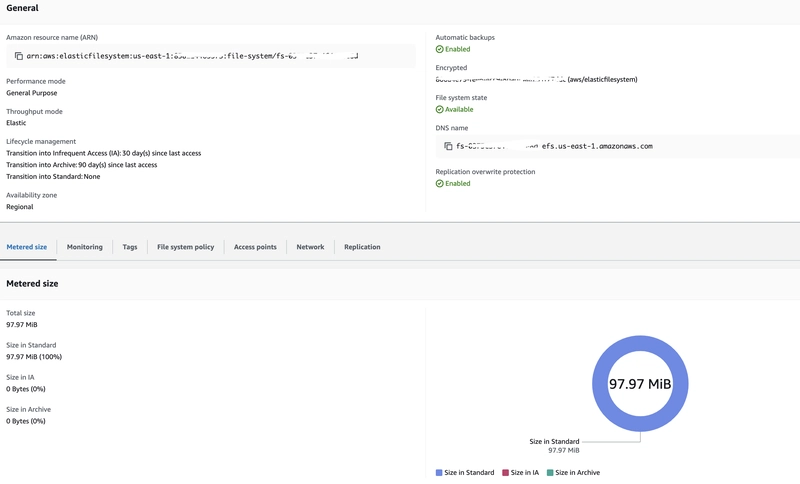This screenshot has width=800, height=484.
Task: Copy the DNS name with its copy icon
Action: click(x=448, y=146)
